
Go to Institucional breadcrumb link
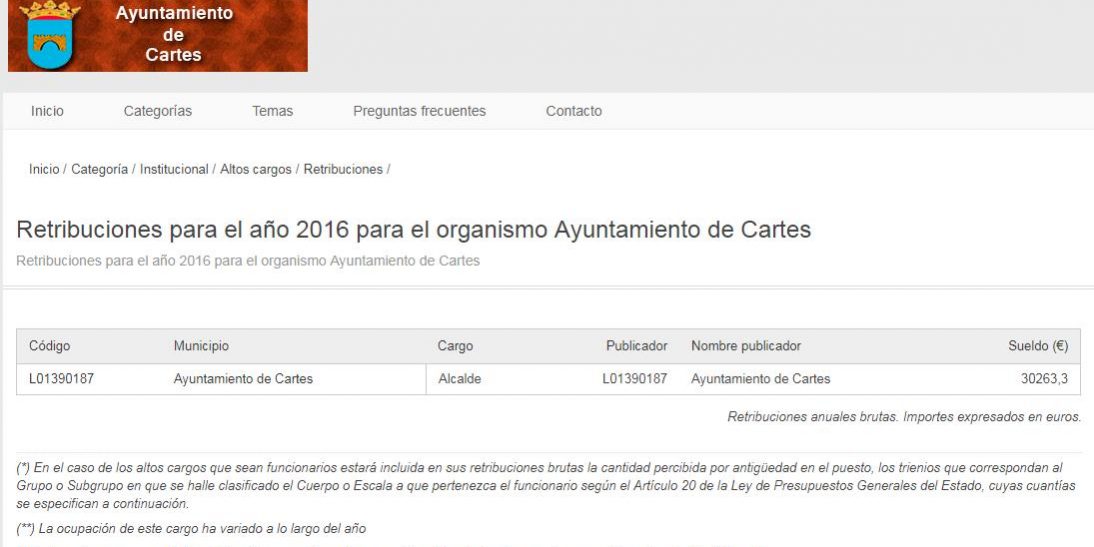click(x=174, y=170)
